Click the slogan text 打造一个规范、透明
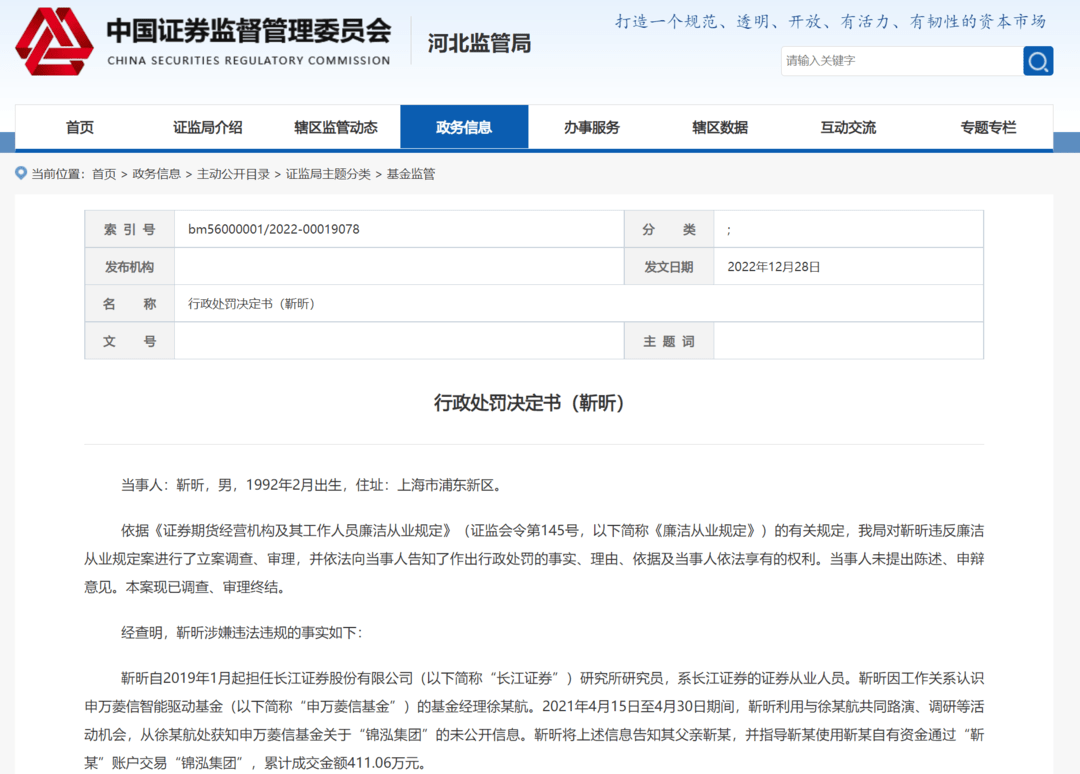 click(x=831, y=22)
